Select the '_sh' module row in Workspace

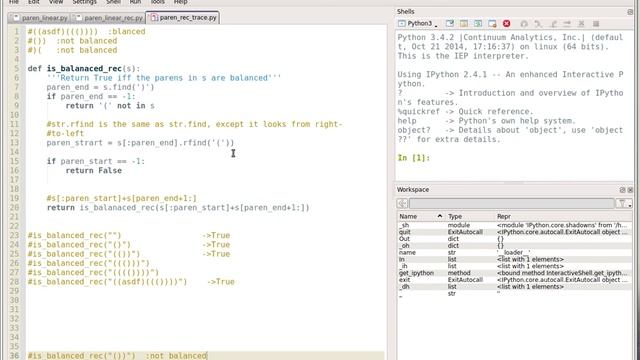coord(514,225)
